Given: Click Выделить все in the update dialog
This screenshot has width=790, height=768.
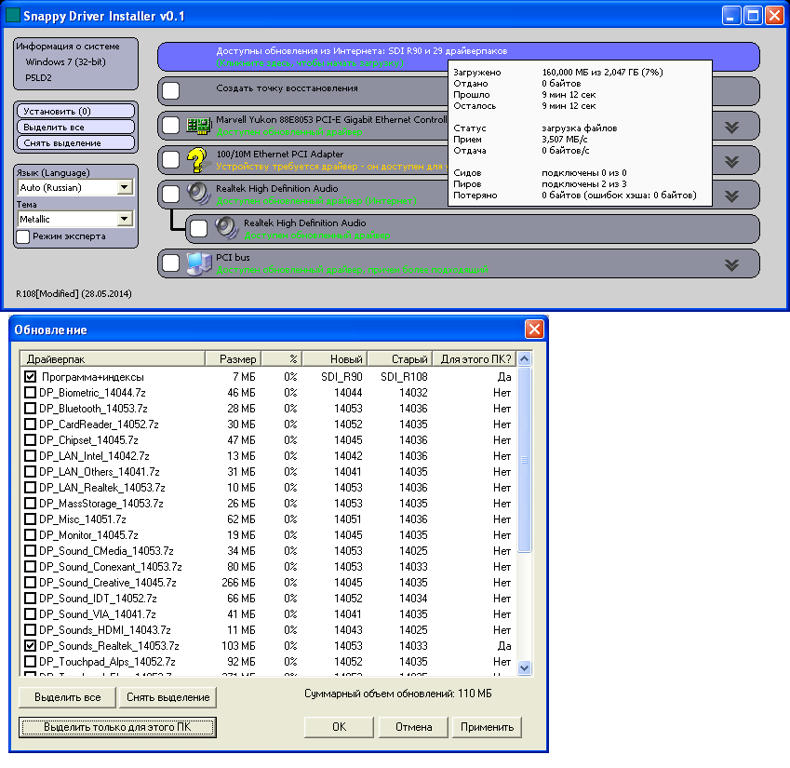Looking at the screenshot, I should (67, 697).
